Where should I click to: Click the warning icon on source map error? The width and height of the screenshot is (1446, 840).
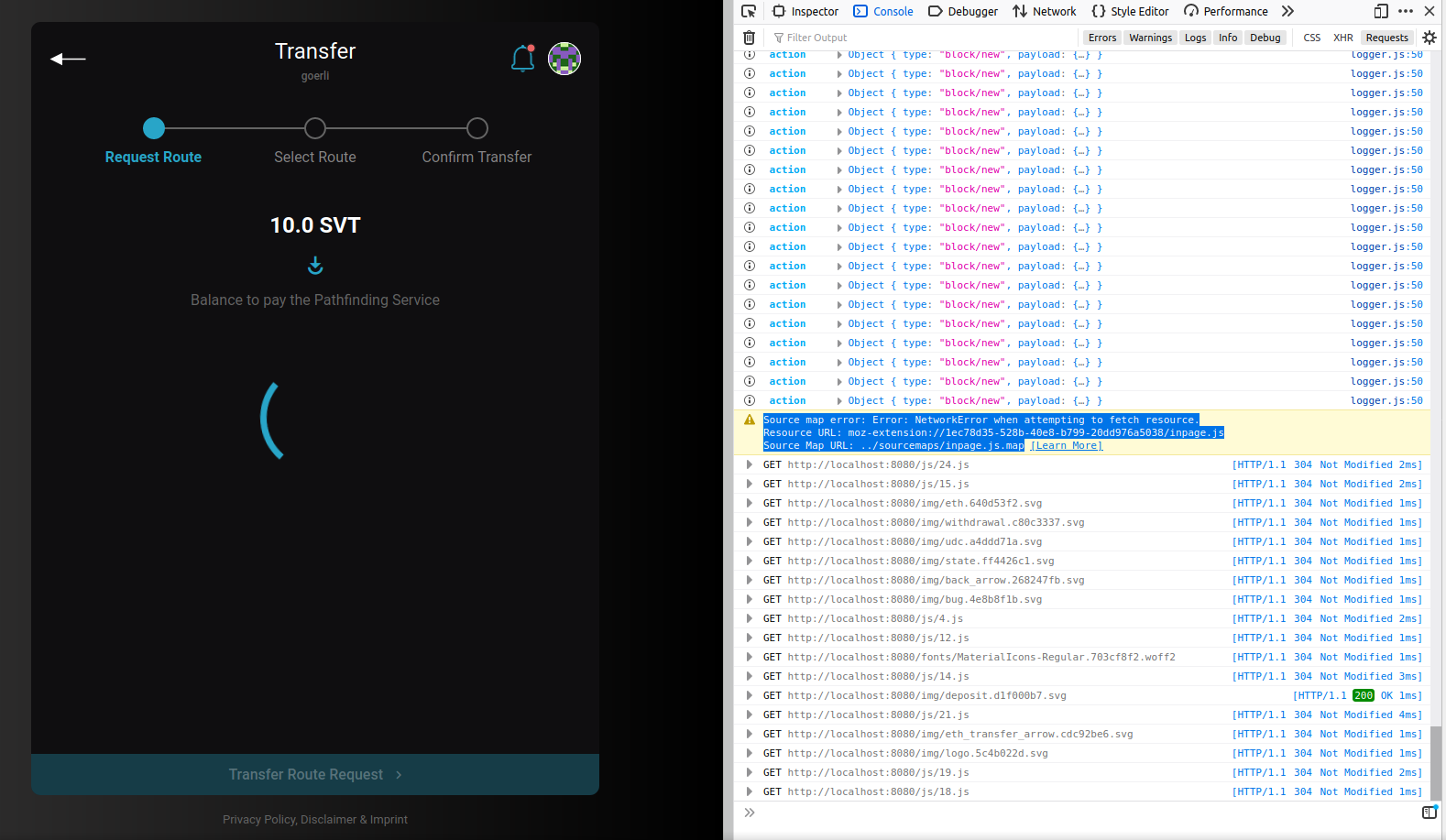pyautogui.click(x=750, y=420)
